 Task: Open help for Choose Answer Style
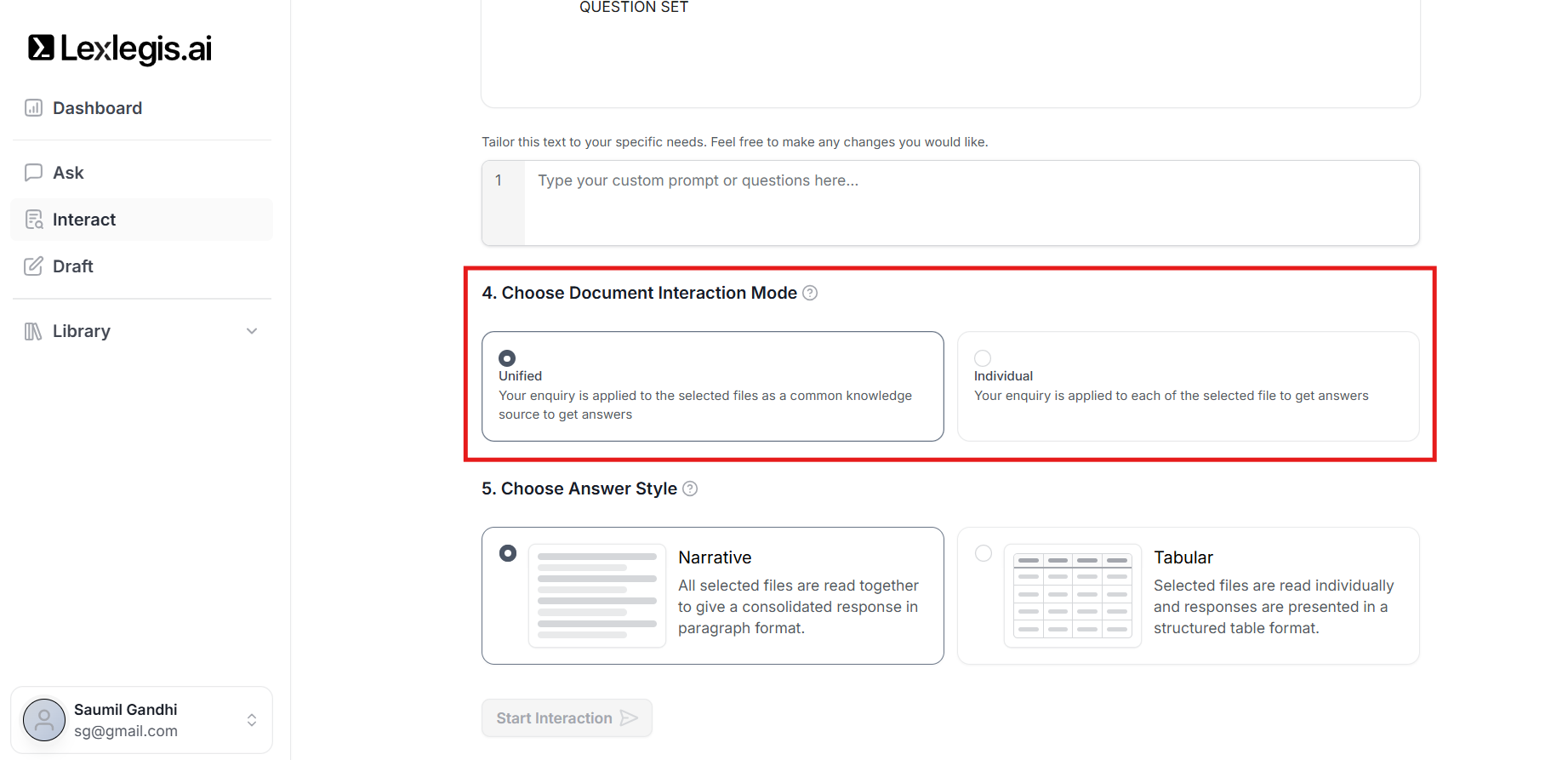pyautogui.click(x=690, y=489)
